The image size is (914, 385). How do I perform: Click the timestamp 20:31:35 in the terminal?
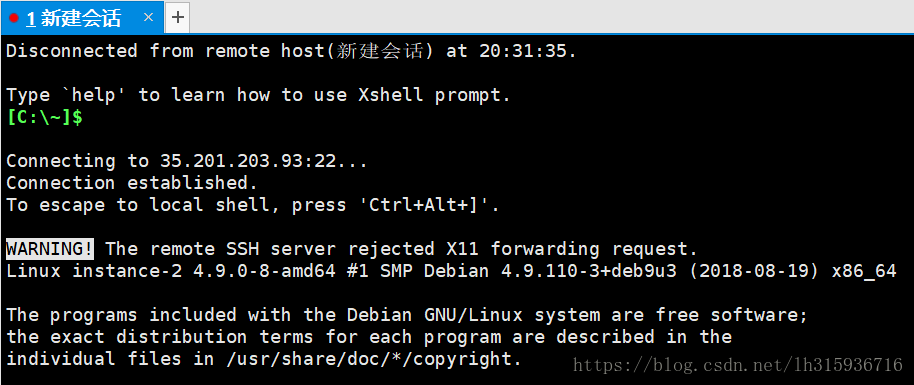pos(523,51)
